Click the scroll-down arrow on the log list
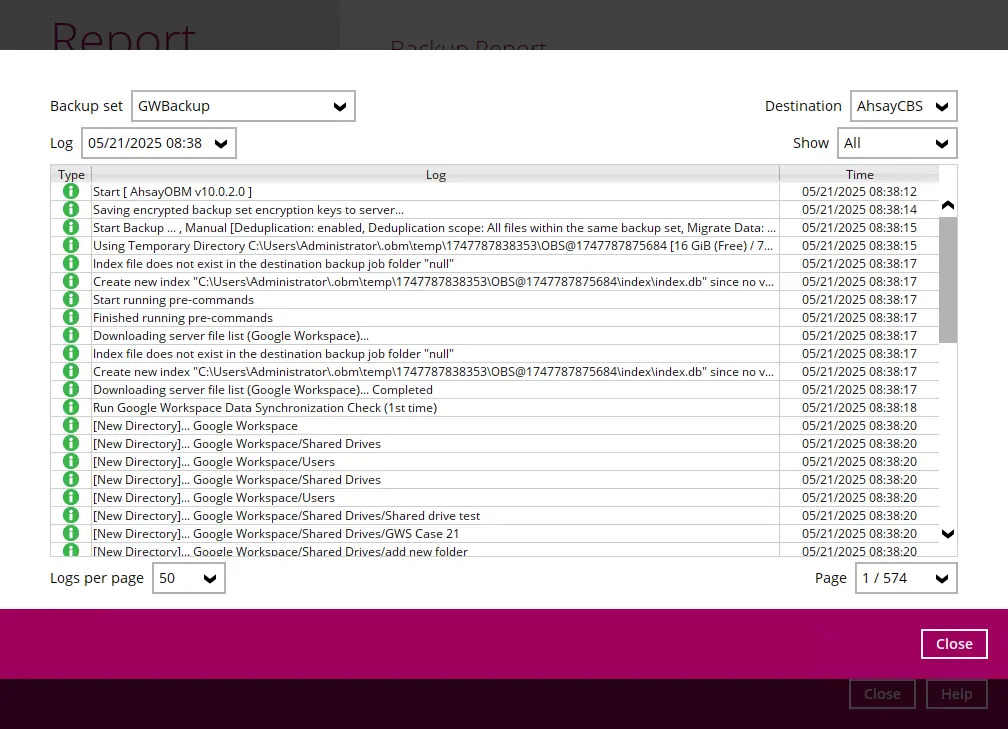 tap(947, 534)
